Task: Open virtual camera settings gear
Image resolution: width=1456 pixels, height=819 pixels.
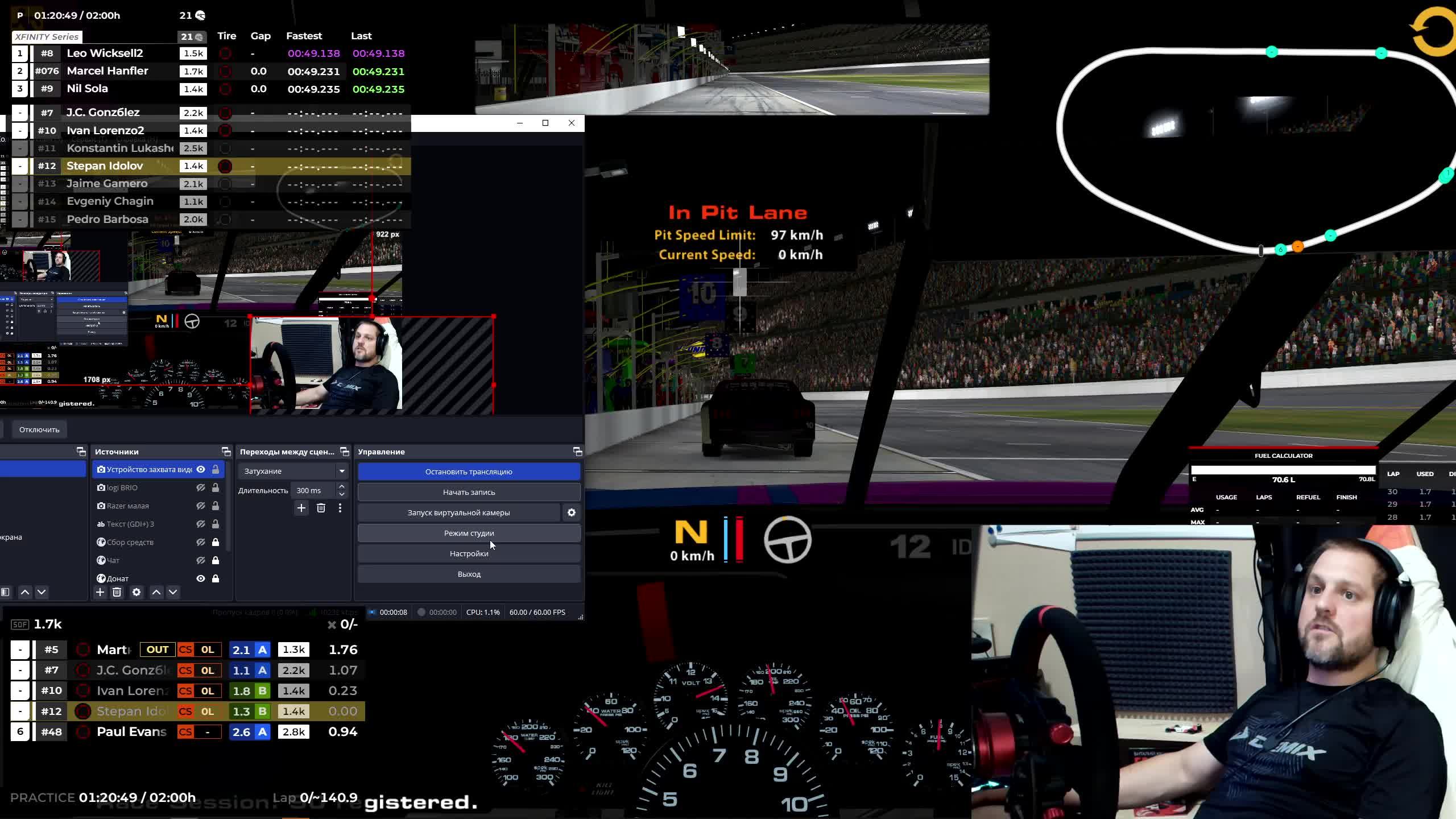Action: coord(571,512)
